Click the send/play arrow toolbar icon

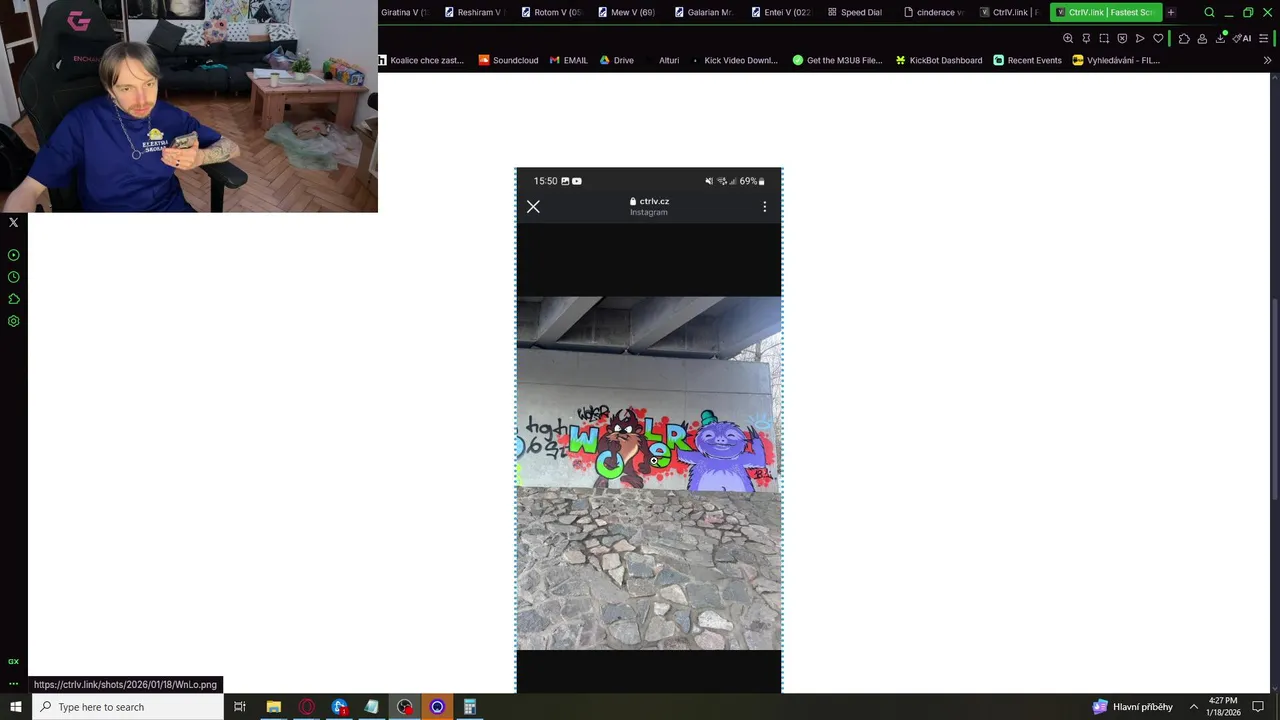tap(1140, 38)
